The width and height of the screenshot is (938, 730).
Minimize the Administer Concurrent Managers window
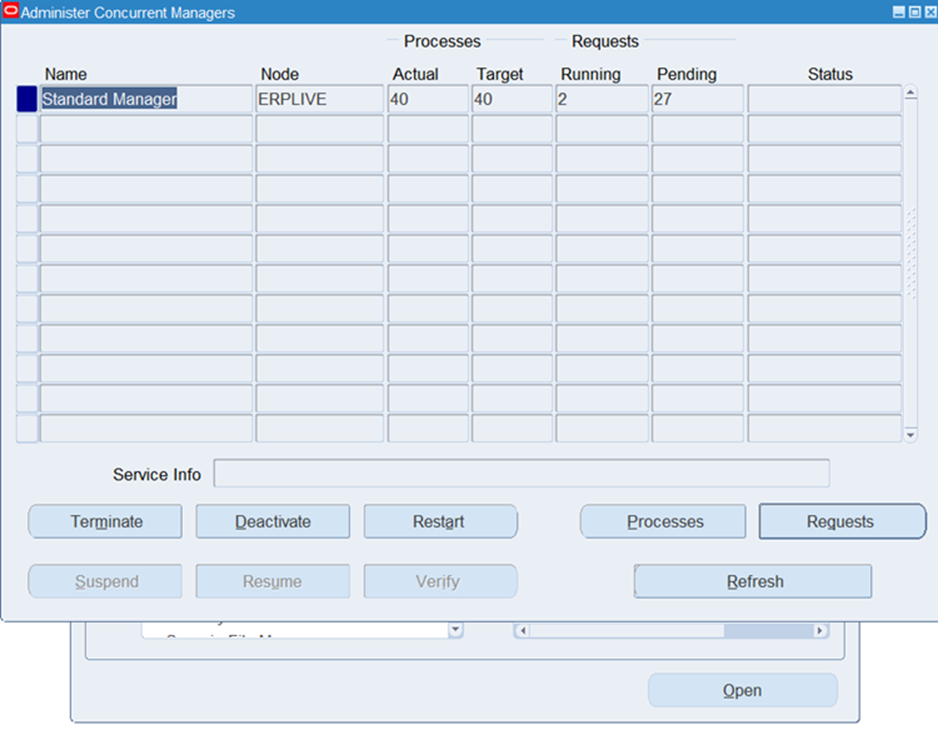(x=899, y=12)
